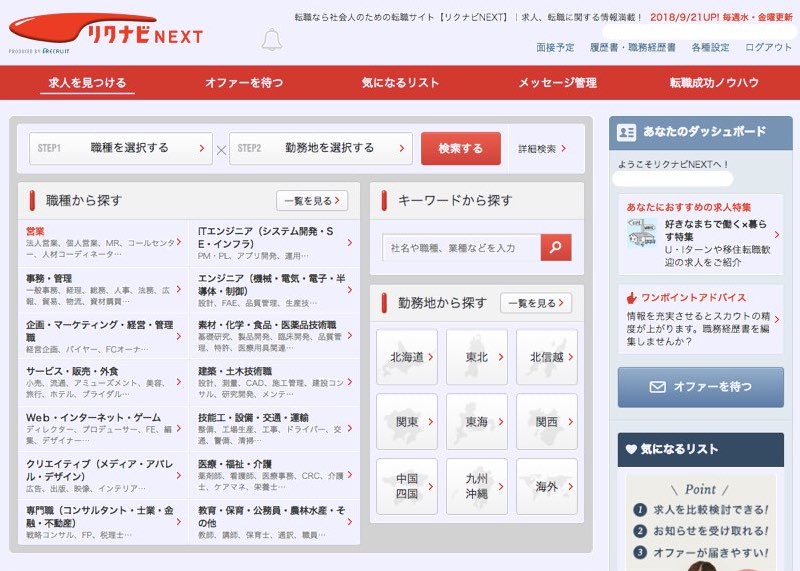Image resolution: width=800 pixels, height=571 pixels.
Task: Select エンジニア（機械・電気・電子） category
Action: coord(275,289)
